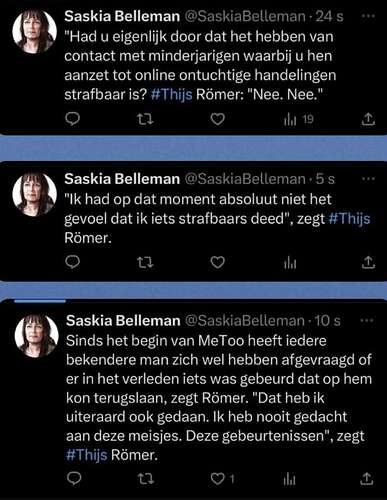Reply to the MeToo tweet
387x500 pixels.
[x=74, y=478]
